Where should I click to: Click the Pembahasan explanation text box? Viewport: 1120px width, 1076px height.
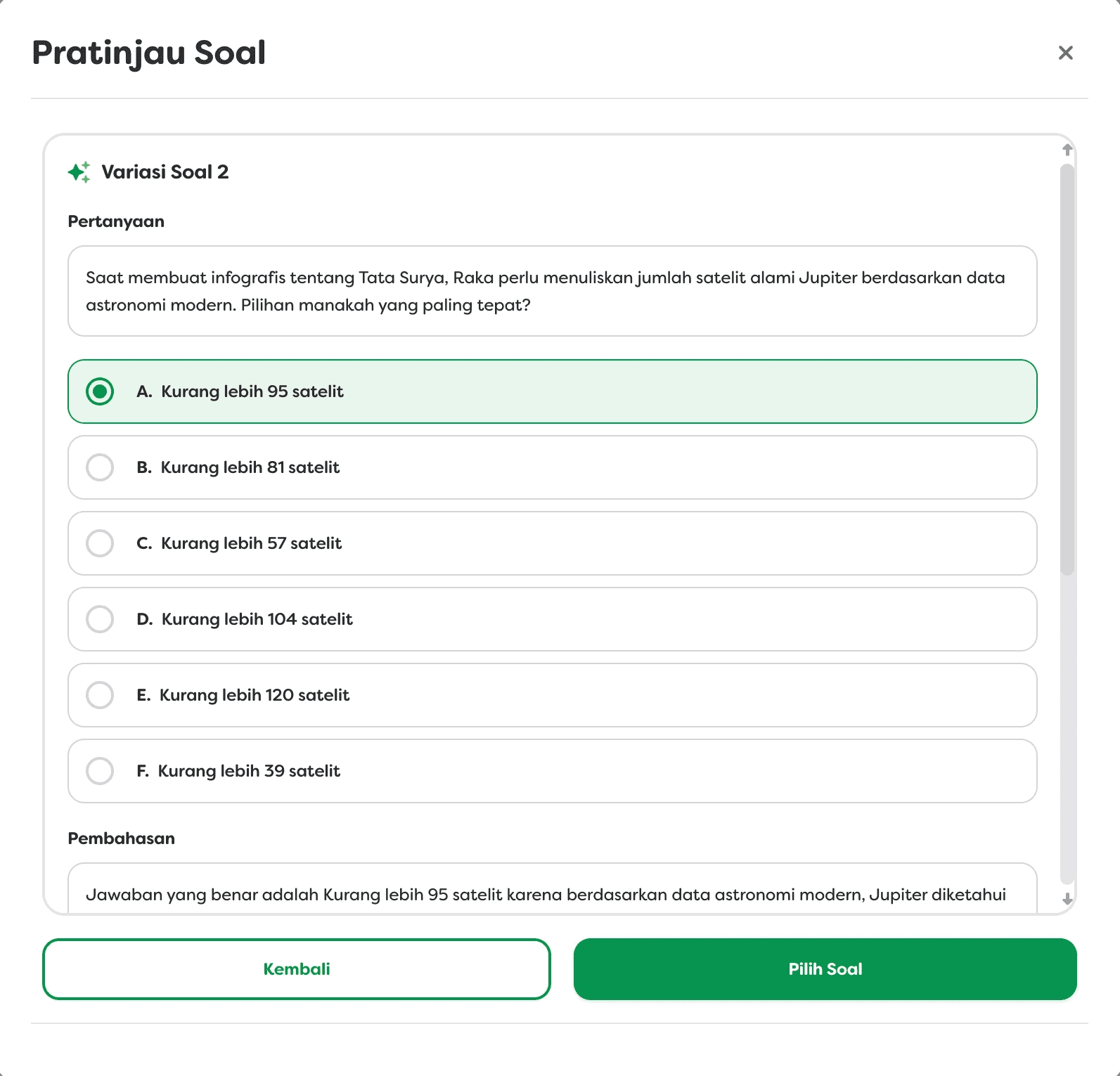pyautogui.click(x=553, y=888)
